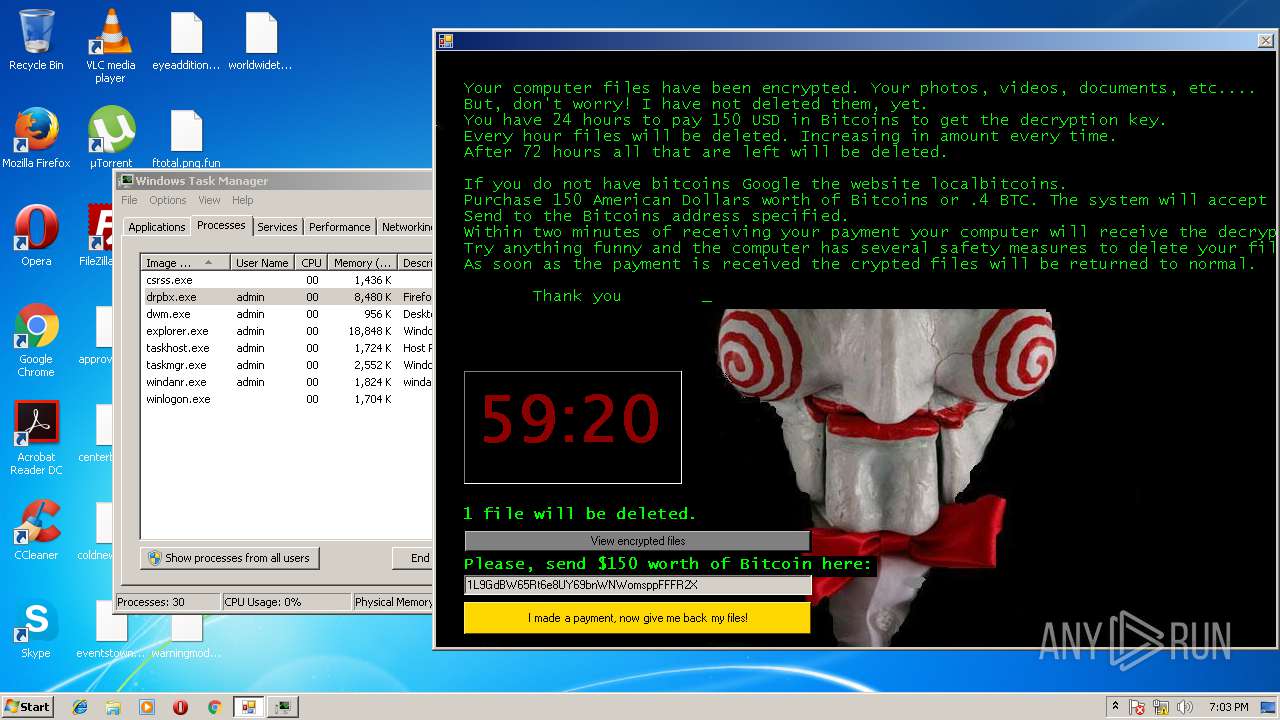This screenshot has width=1280, height=720.
Task: Sort processes by Description column
Action: click(416, 263)
